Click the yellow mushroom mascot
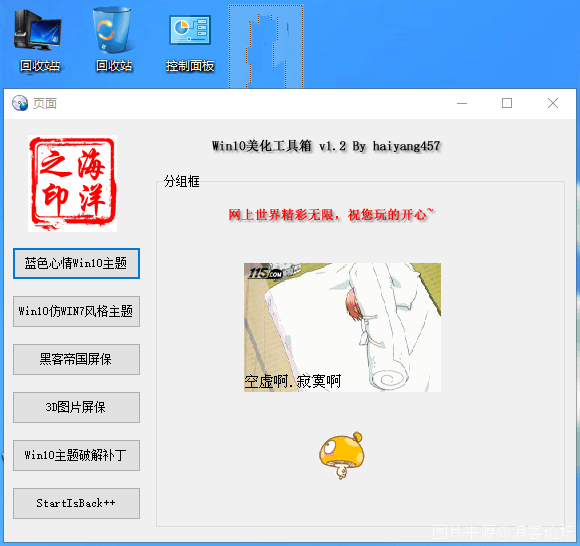The height and width of the screenshot is (546, 580). tap(342, 455)
